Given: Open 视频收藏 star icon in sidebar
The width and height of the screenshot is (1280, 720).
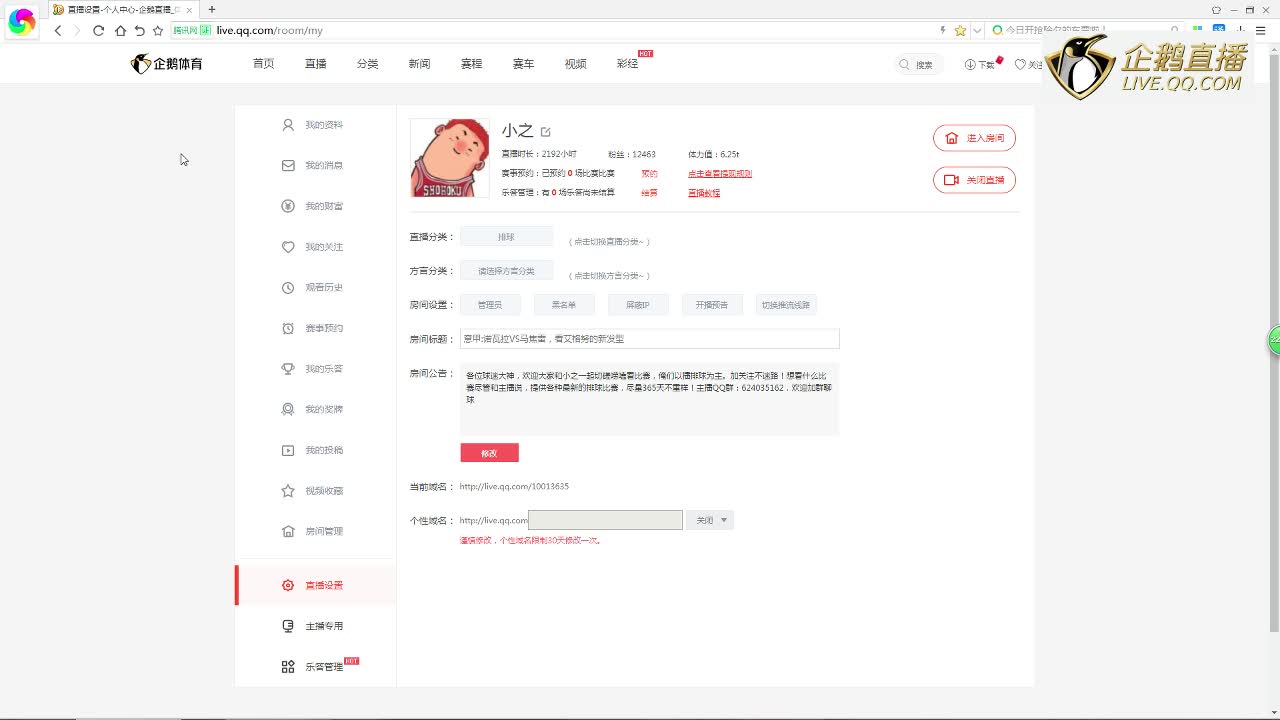Looking at the screenshot, I should (x=288, y=491).
